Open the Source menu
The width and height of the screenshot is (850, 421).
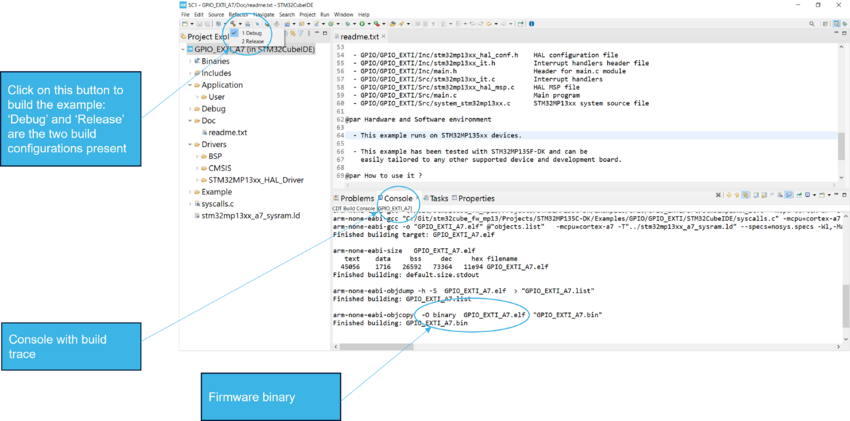216,15
